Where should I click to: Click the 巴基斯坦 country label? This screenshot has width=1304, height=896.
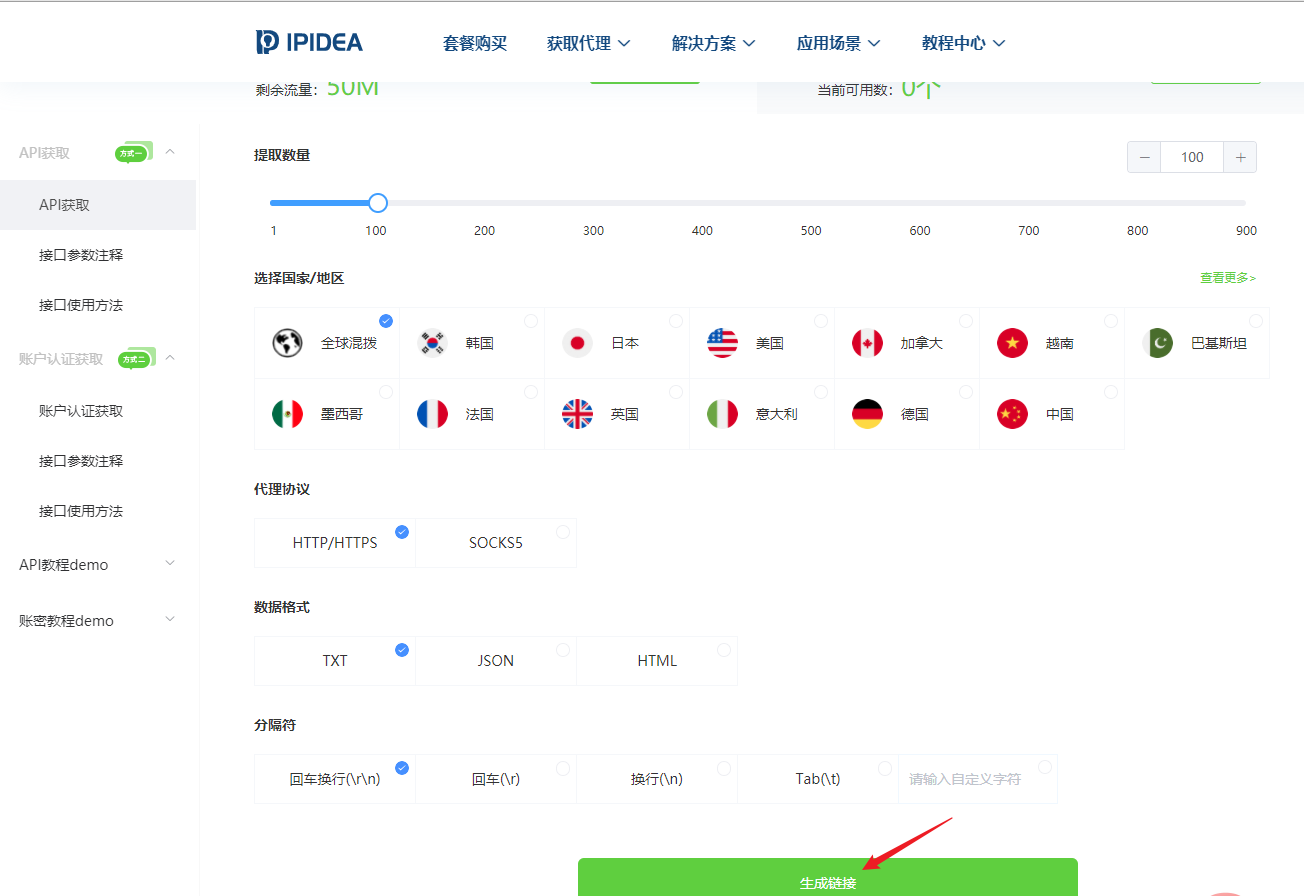click(1219, 343)
